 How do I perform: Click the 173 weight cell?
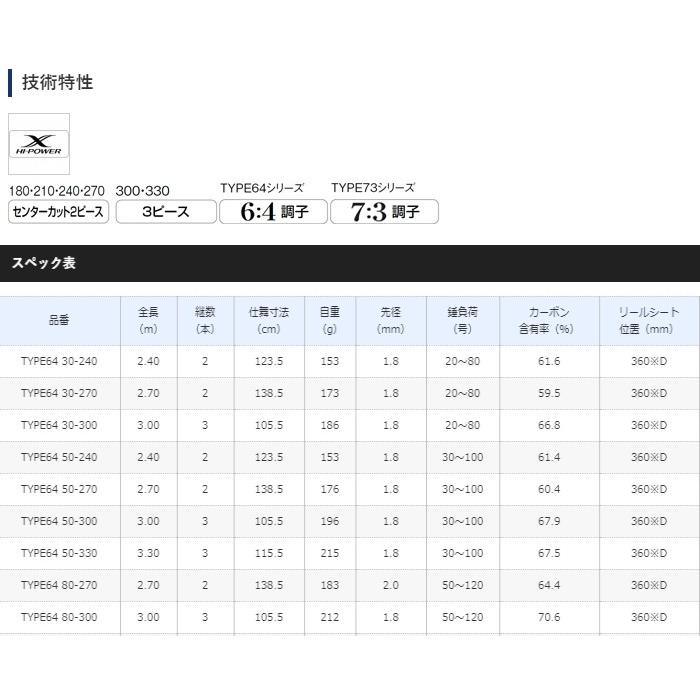point(330,393)
